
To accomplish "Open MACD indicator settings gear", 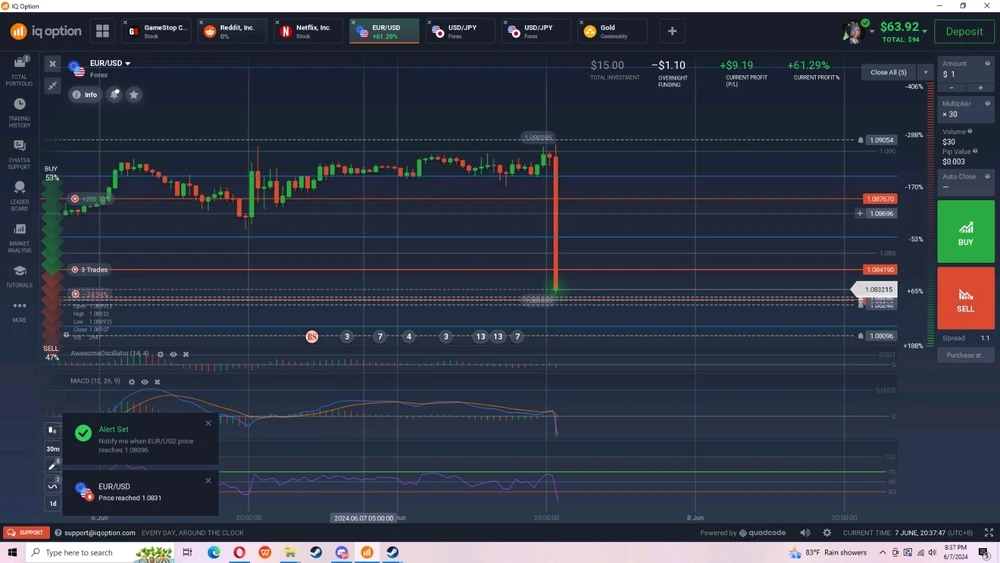I will coord(132,382).
